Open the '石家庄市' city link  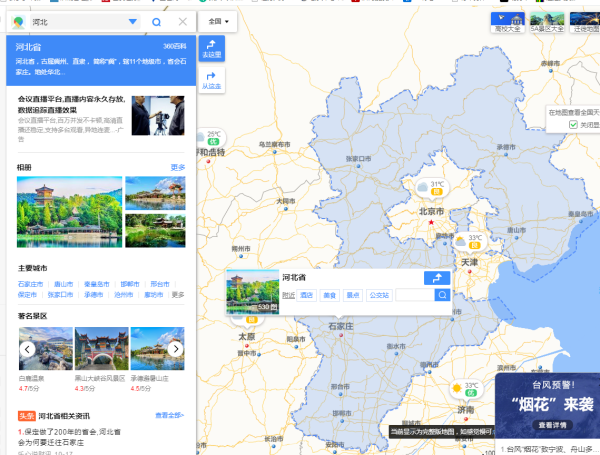pos(28,284)
